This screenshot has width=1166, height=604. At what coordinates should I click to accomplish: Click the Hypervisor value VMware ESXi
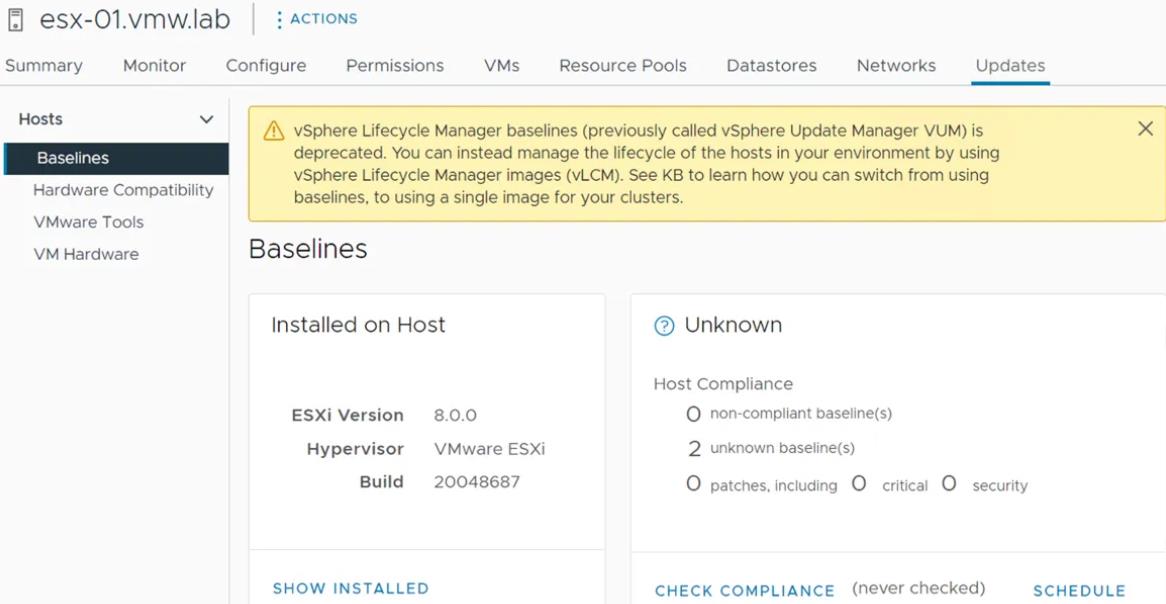pos(489,450)
